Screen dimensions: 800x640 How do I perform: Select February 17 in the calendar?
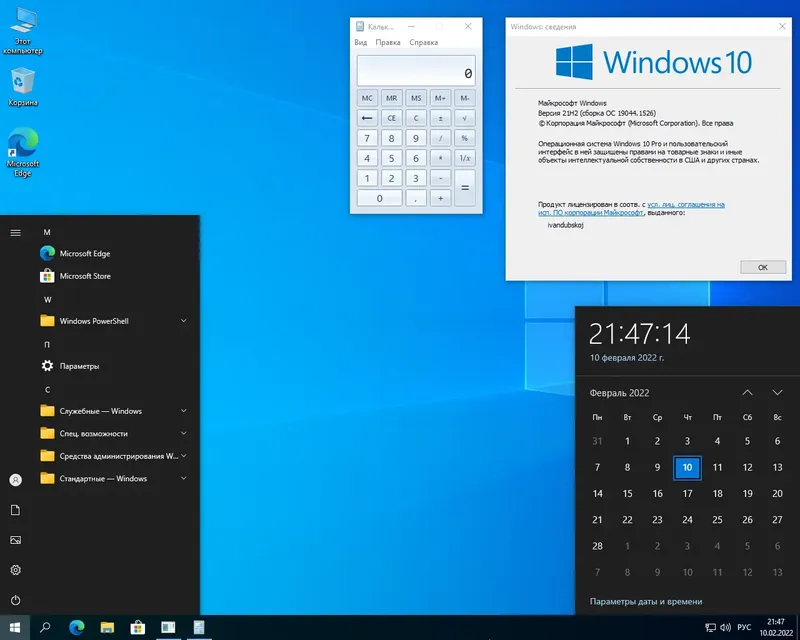pos(687,493)
